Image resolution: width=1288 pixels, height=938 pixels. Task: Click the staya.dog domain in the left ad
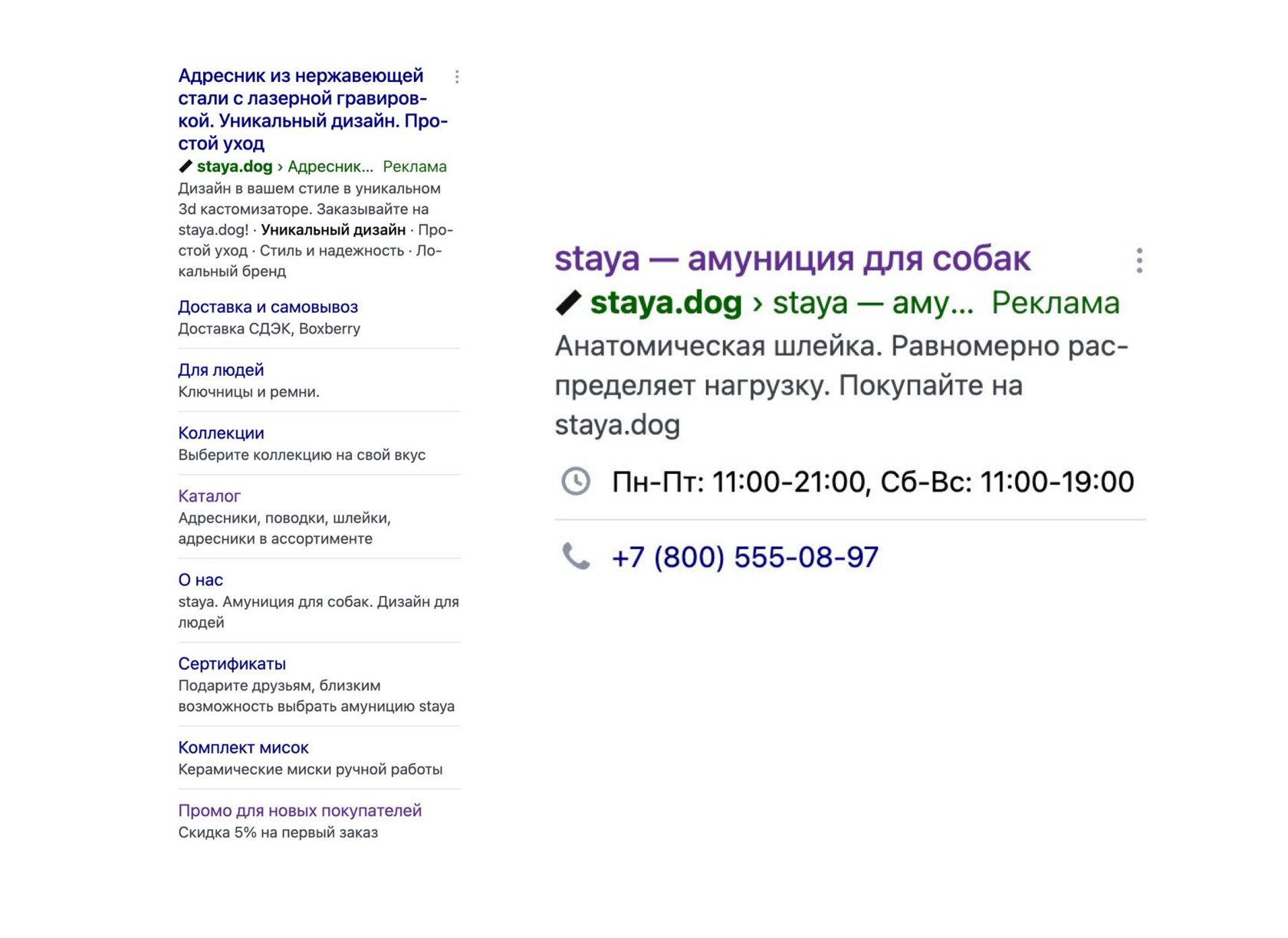pyautogui.click(x=235, y=166)
